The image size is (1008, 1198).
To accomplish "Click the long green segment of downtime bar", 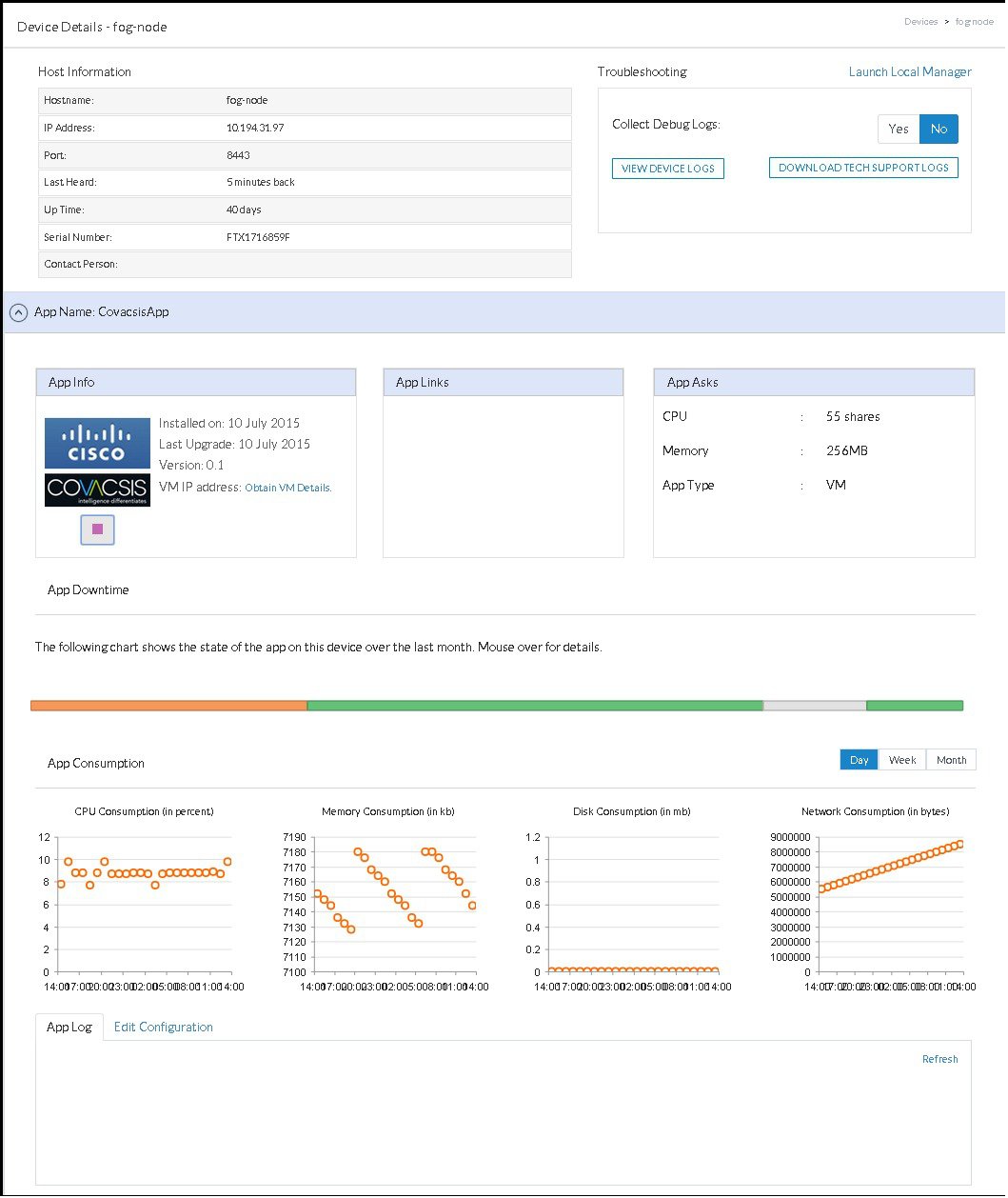I will pos(535,706).
